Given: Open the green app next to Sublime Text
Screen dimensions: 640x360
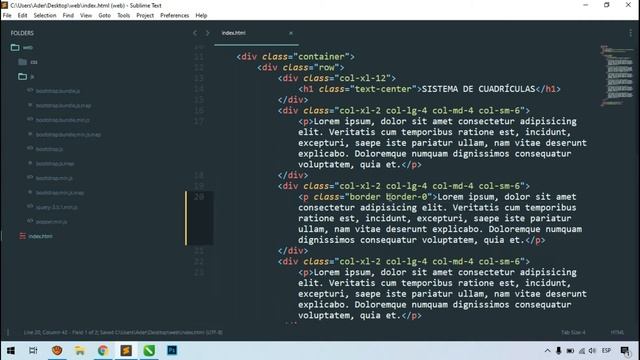Looking at the screenshot, I should [149, 350].
